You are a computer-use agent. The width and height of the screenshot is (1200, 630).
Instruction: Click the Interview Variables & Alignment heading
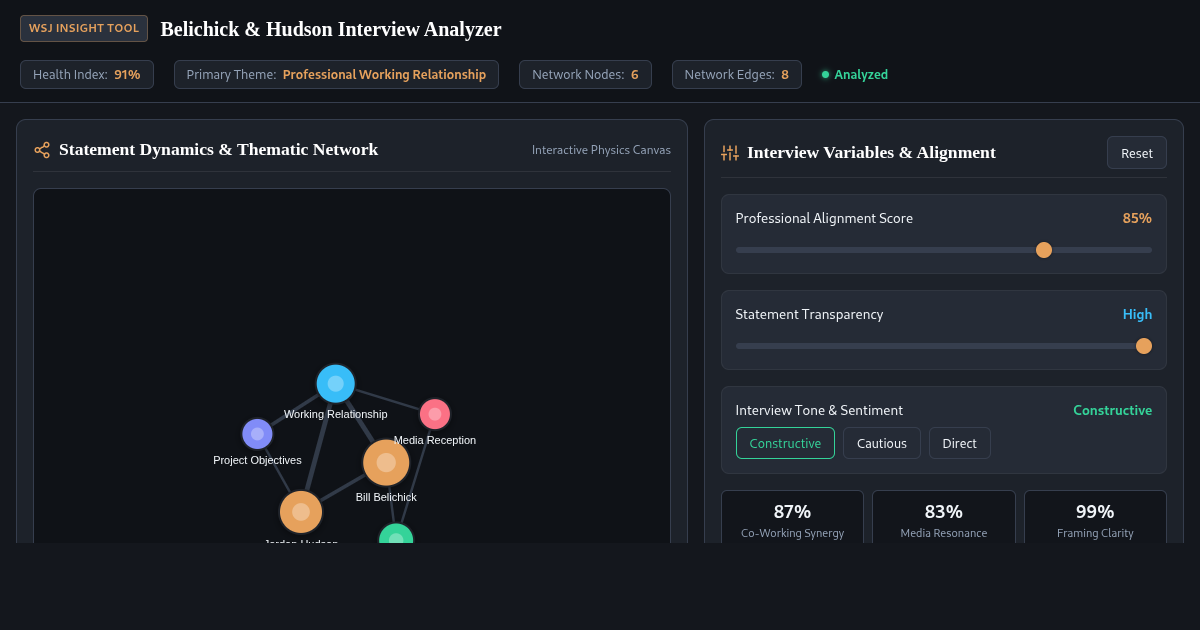[871, 152]
